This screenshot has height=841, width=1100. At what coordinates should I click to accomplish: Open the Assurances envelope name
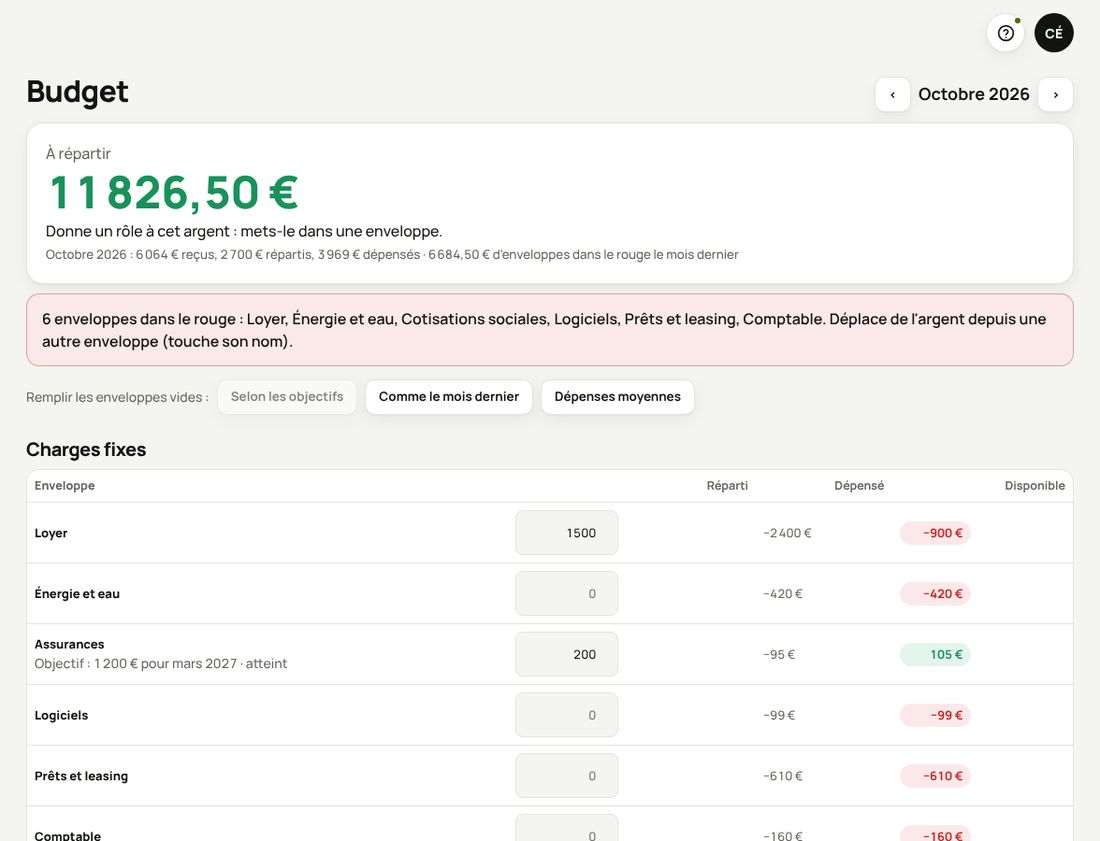pyautogui.click(x=69, y=644)
